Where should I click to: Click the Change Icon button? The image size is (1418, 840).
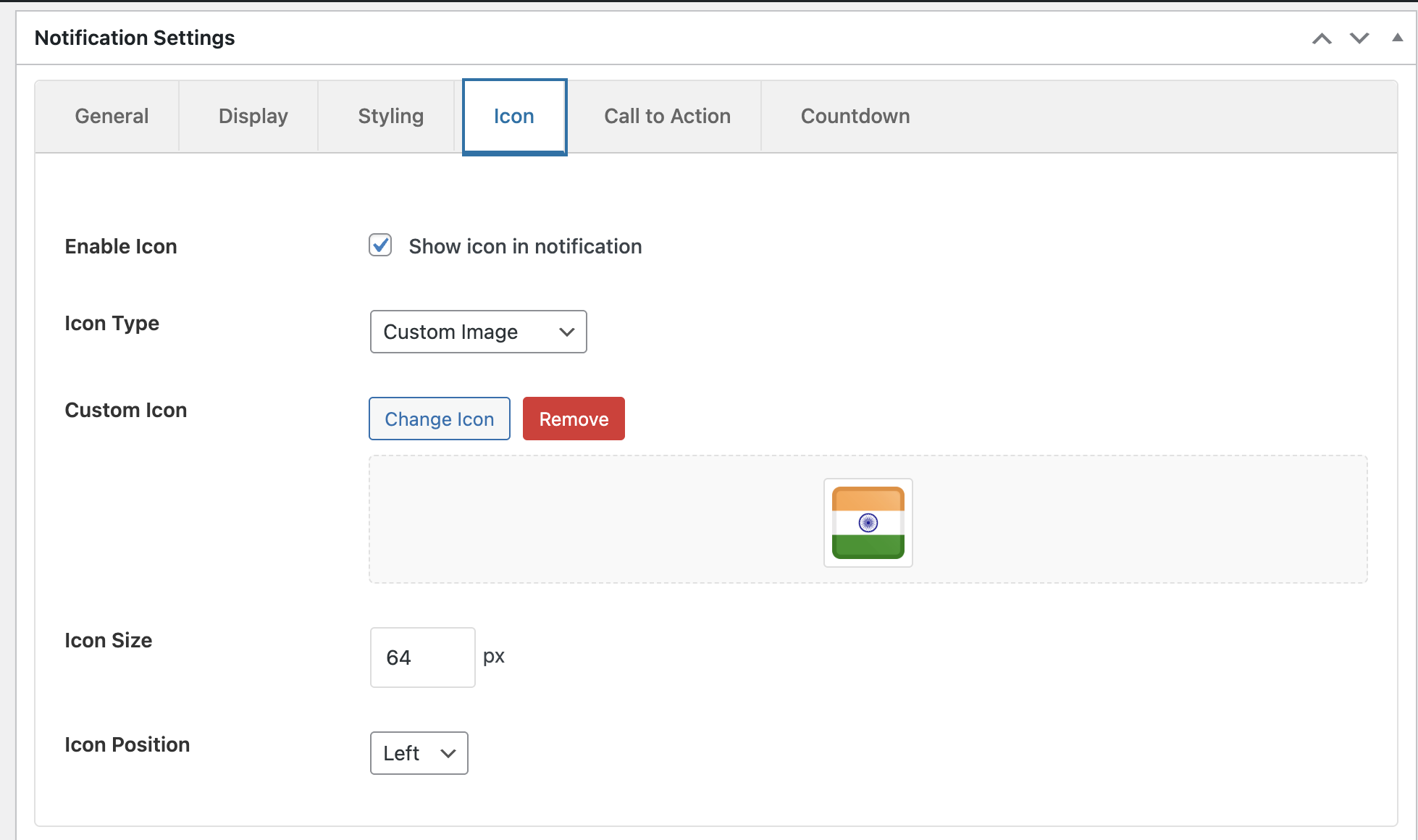(x=440, y=419)
